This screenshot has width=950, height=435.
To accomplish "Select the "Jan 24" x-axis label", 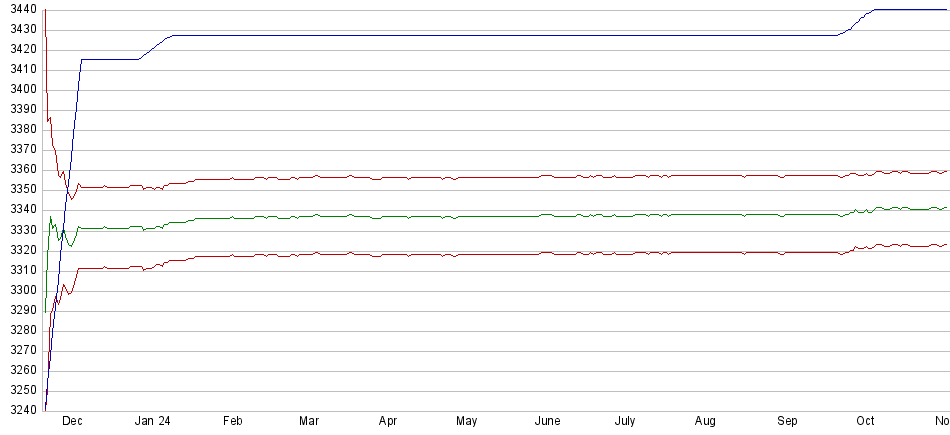I will click(152, 422).
